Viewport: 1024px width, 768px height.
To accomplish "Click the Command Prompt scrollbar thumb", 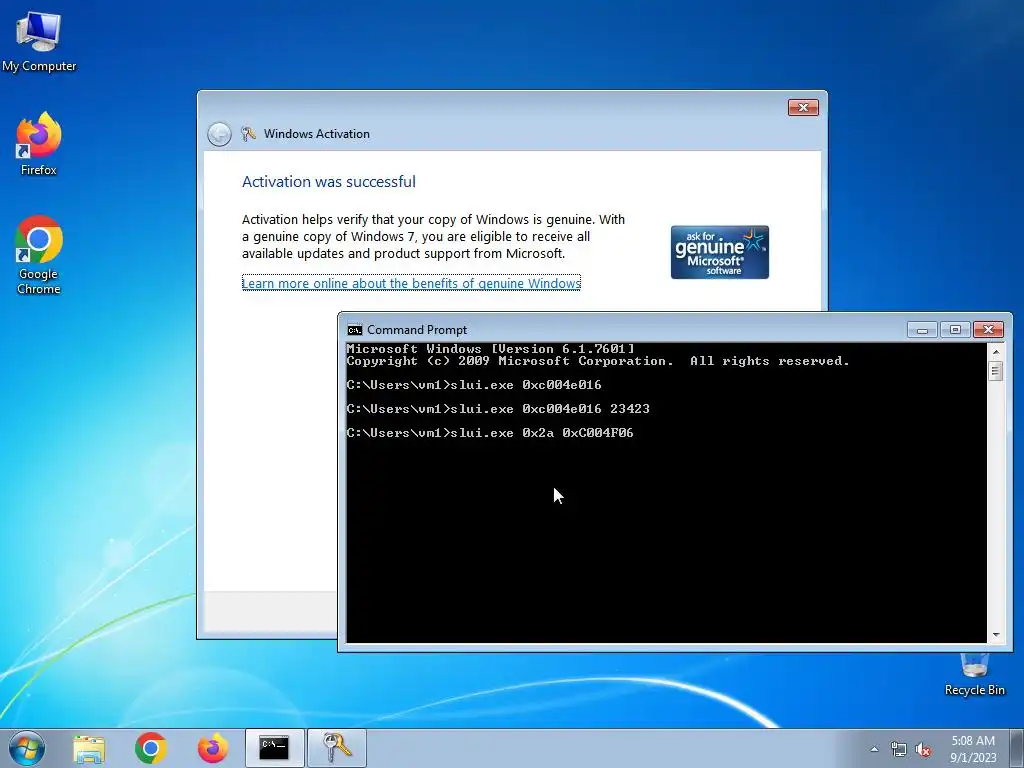I will point(996,372).
